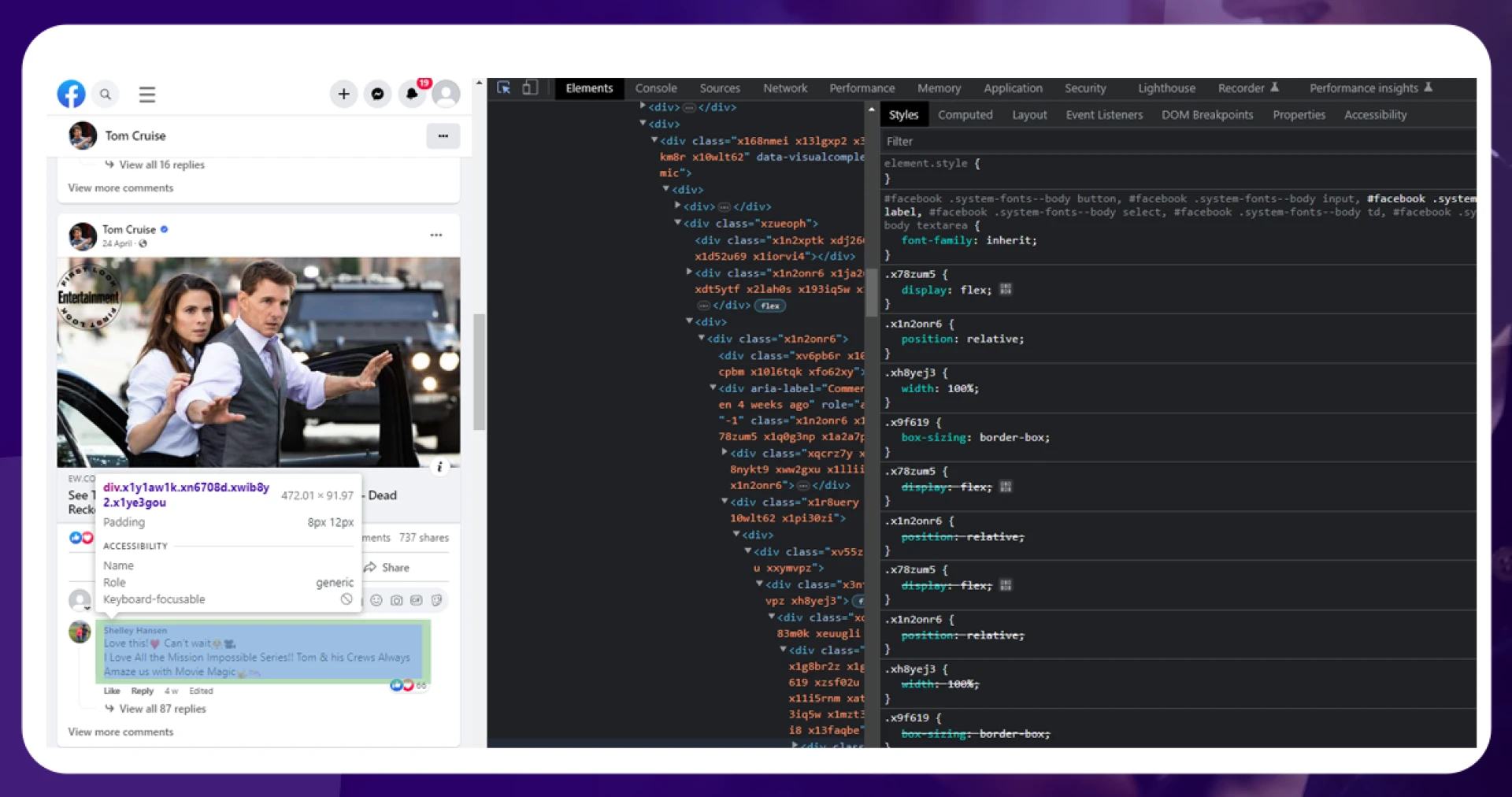Open flexbox editor for third .x78zum5 rule
Image resolution: width=1512 pixels, height=797 pixels.
(1006, 585)
